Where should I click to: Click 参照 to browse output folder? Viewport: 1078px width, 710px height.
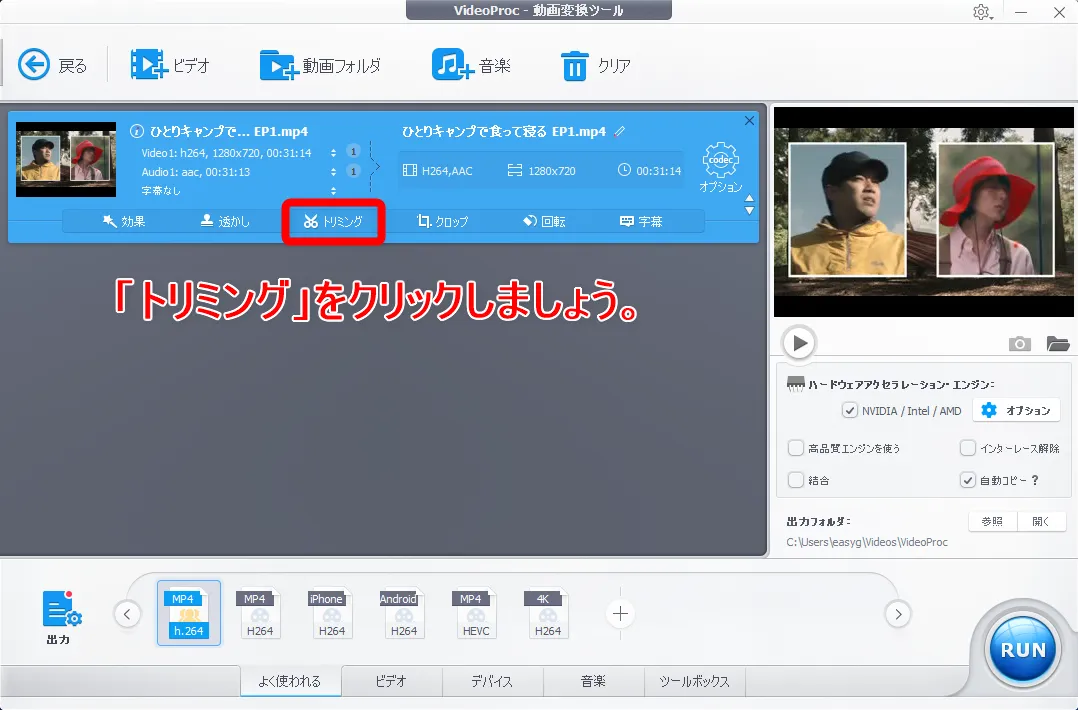(992, 522)
